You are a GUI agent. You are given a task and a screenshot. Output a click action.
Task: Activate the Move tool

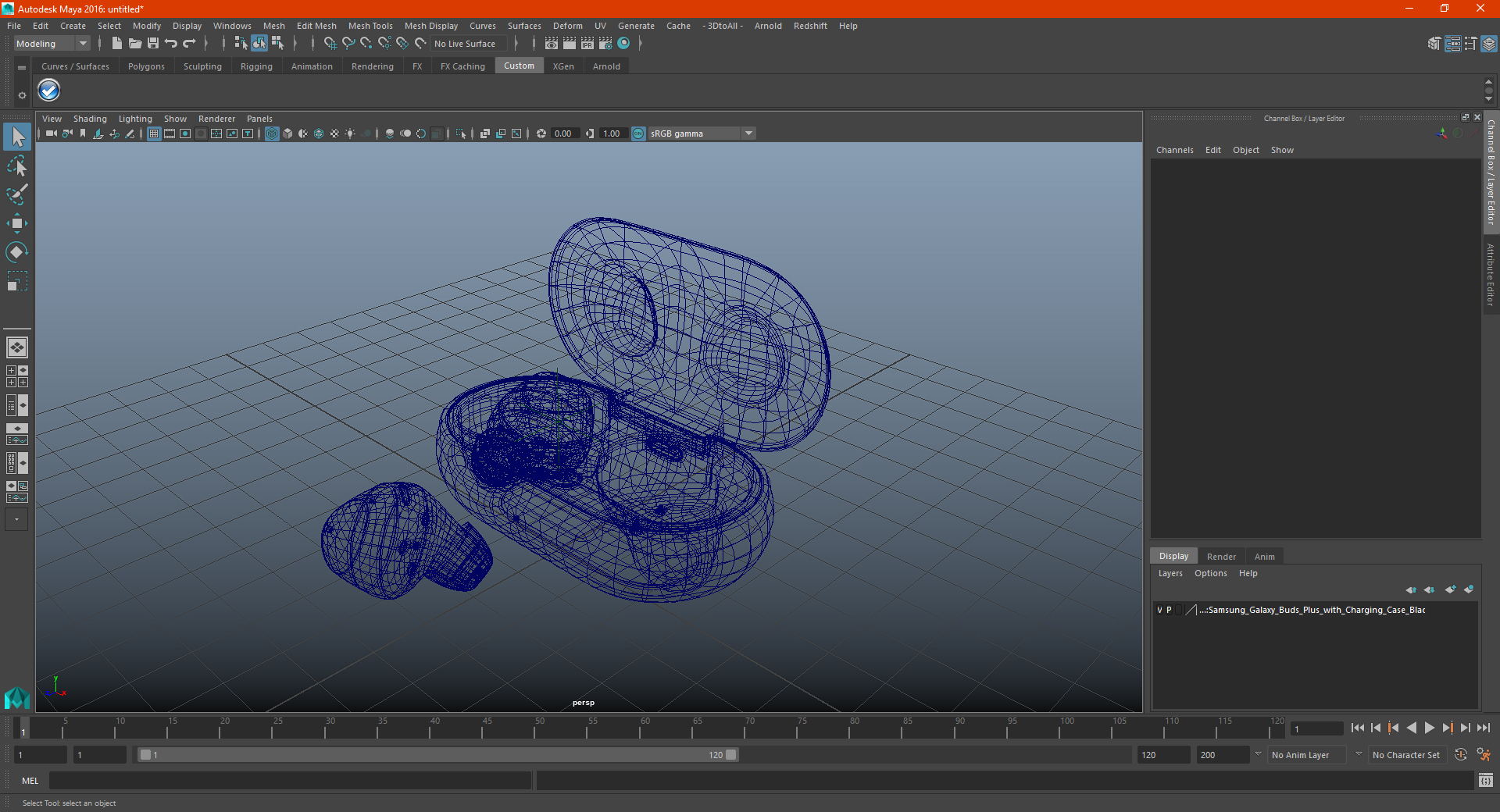pos(17,223)
